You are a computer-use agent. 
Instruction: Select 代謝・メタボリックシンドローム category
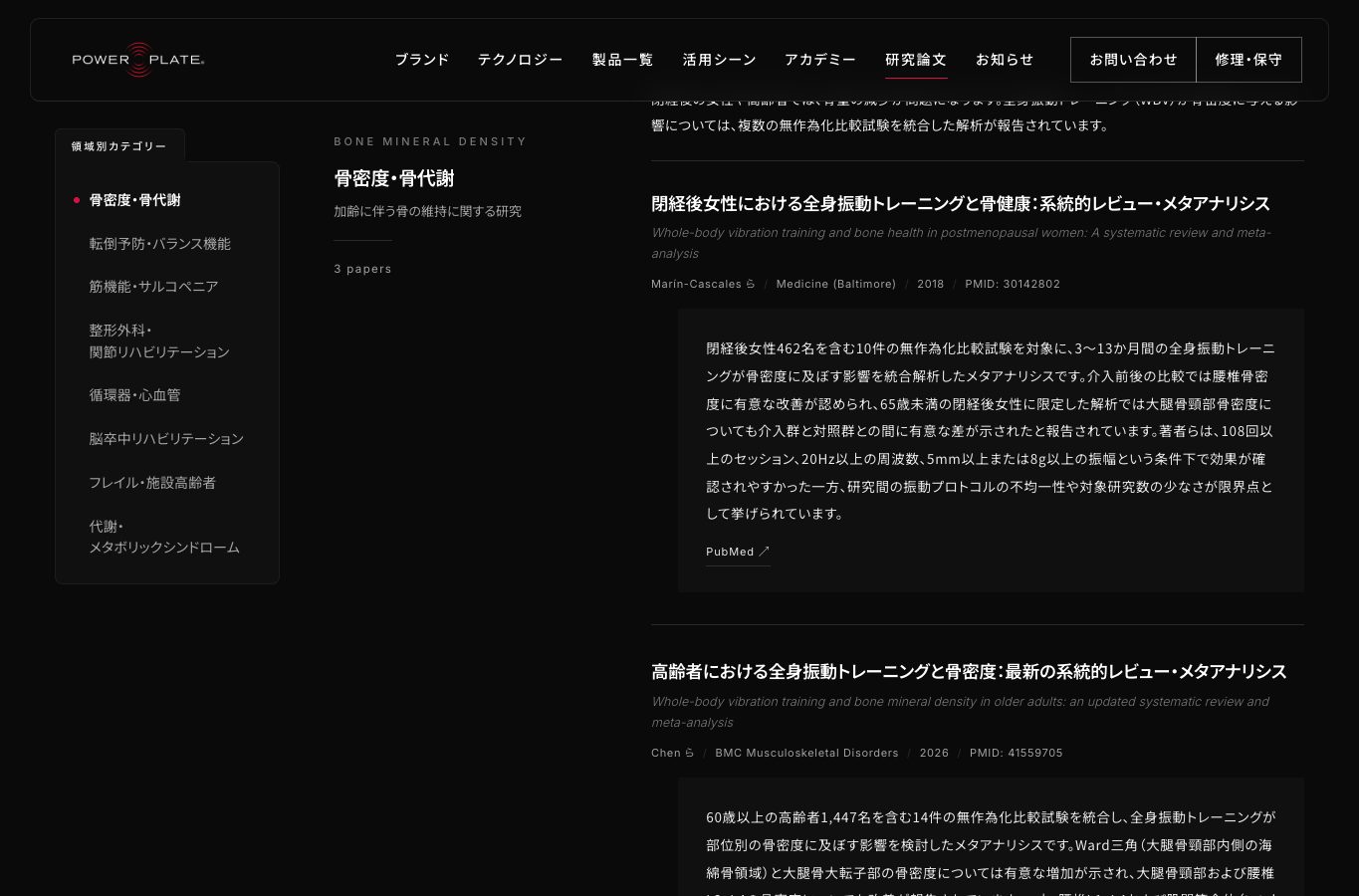click(164, 537)
